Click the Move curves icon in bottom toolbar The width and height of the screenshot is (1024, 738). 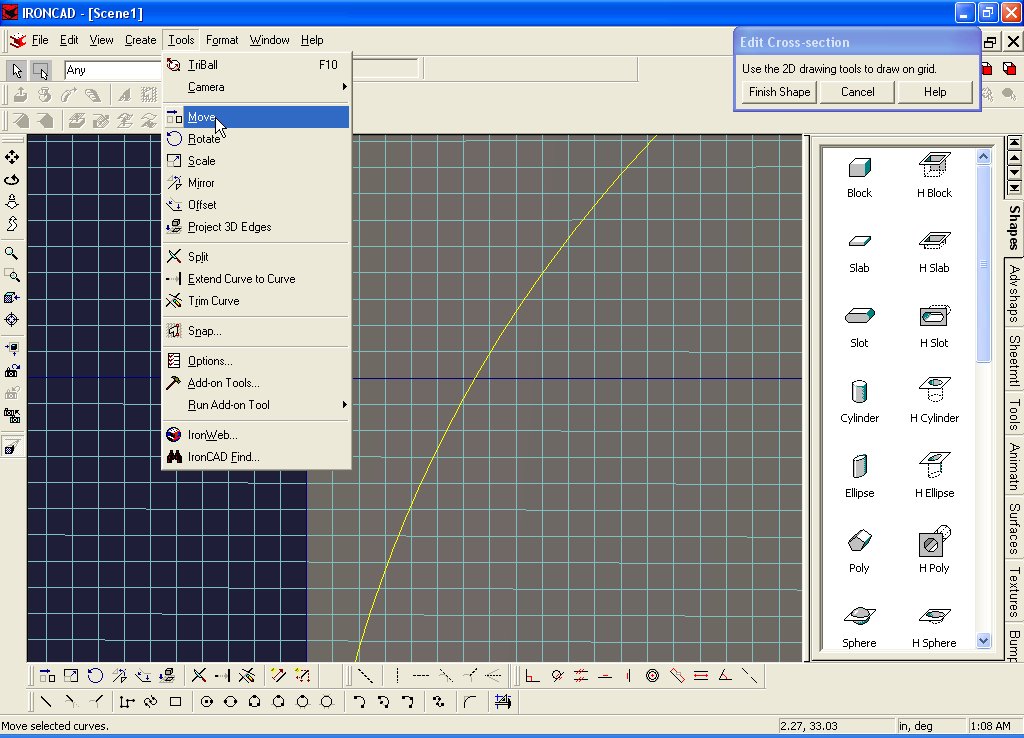point(47,676)
